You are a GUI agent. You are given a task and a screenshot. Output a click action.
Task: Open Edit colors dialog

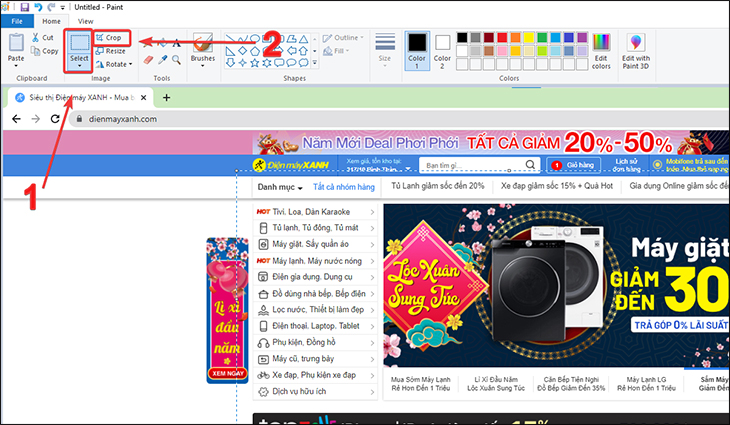coord(601,51)
